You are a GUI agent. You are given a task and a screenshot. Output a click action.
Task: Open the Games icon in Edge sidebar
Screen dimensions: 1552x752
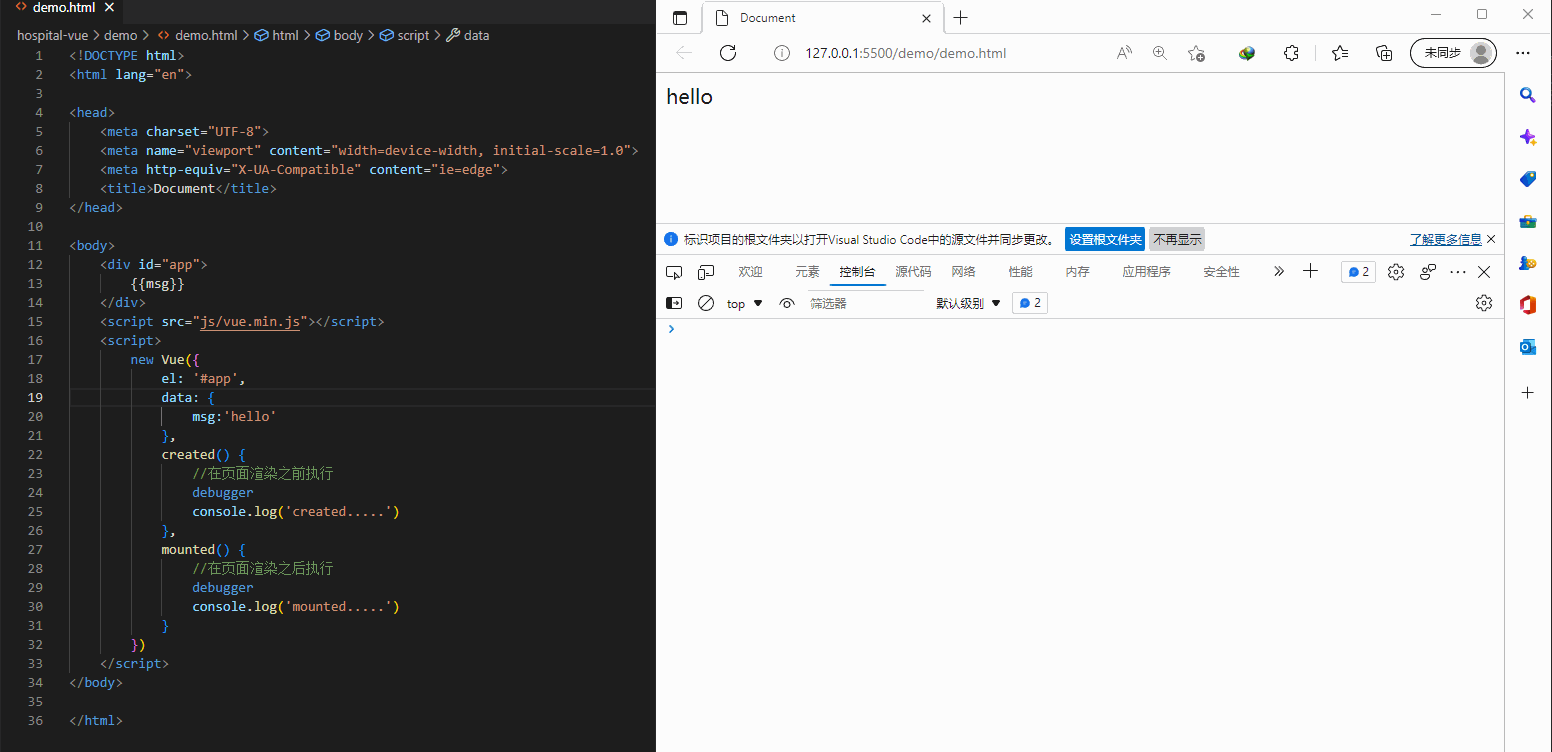tap(1527, 263)
